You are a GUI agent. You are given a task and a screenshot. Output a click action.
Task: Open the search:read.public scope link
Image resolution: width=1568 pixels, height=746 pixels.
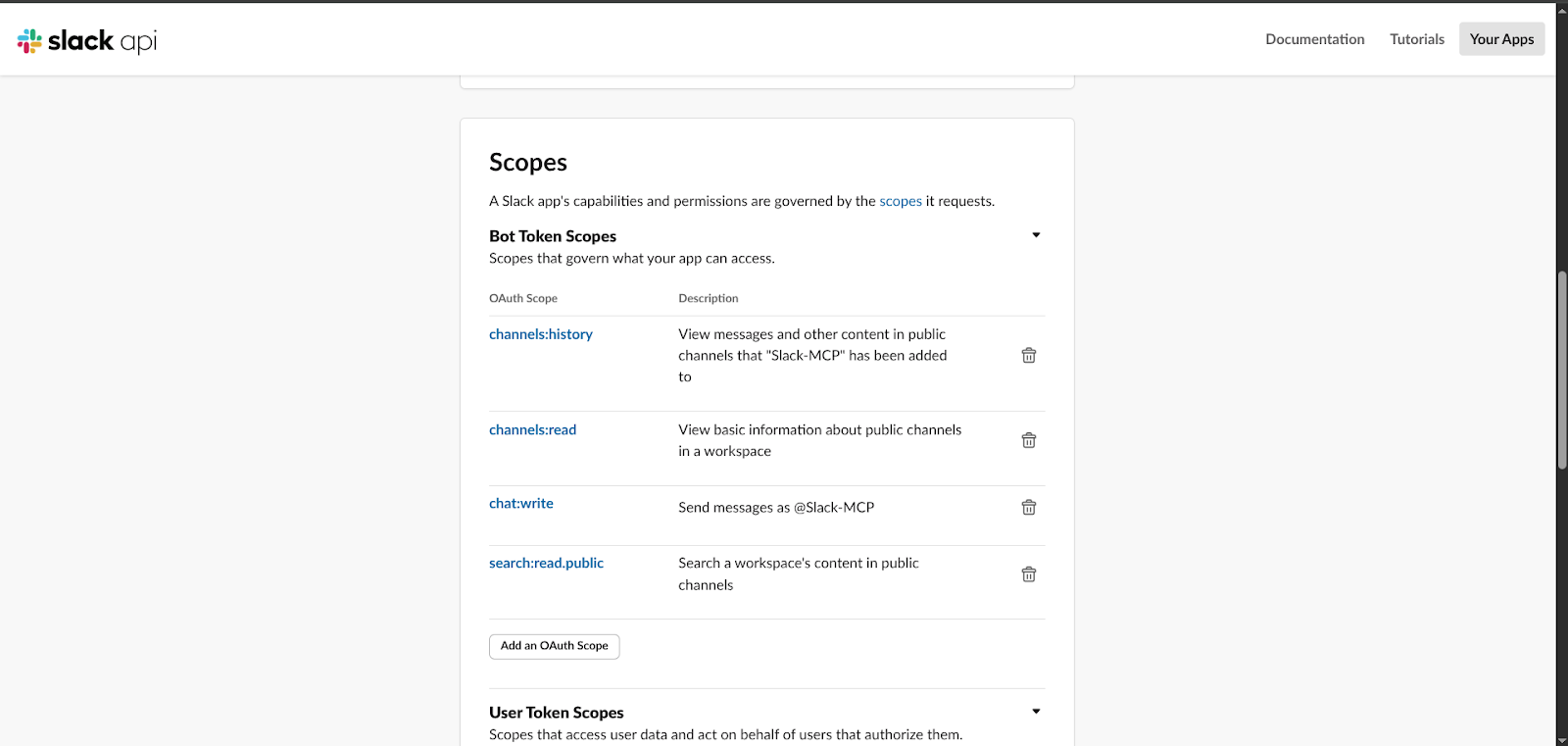[x=546, y=564]
